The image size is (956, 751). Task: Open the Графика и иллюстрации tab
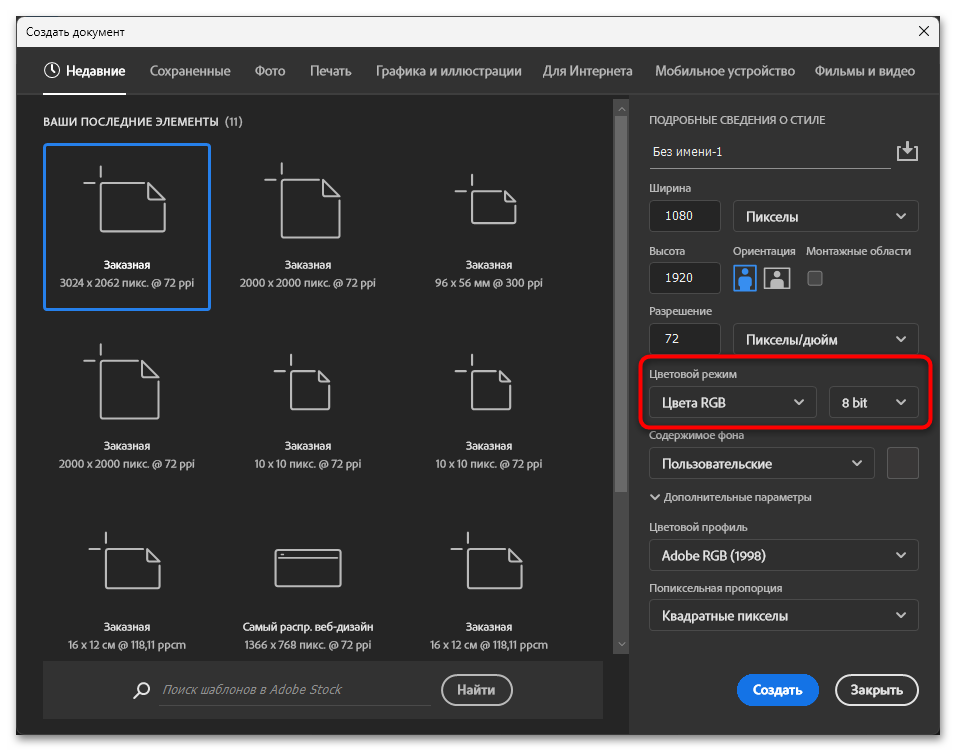[x=449, y=71]
